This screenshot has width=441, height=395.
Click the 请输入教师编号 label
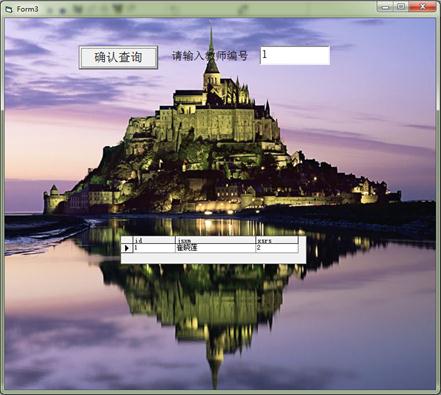point(210,56)
